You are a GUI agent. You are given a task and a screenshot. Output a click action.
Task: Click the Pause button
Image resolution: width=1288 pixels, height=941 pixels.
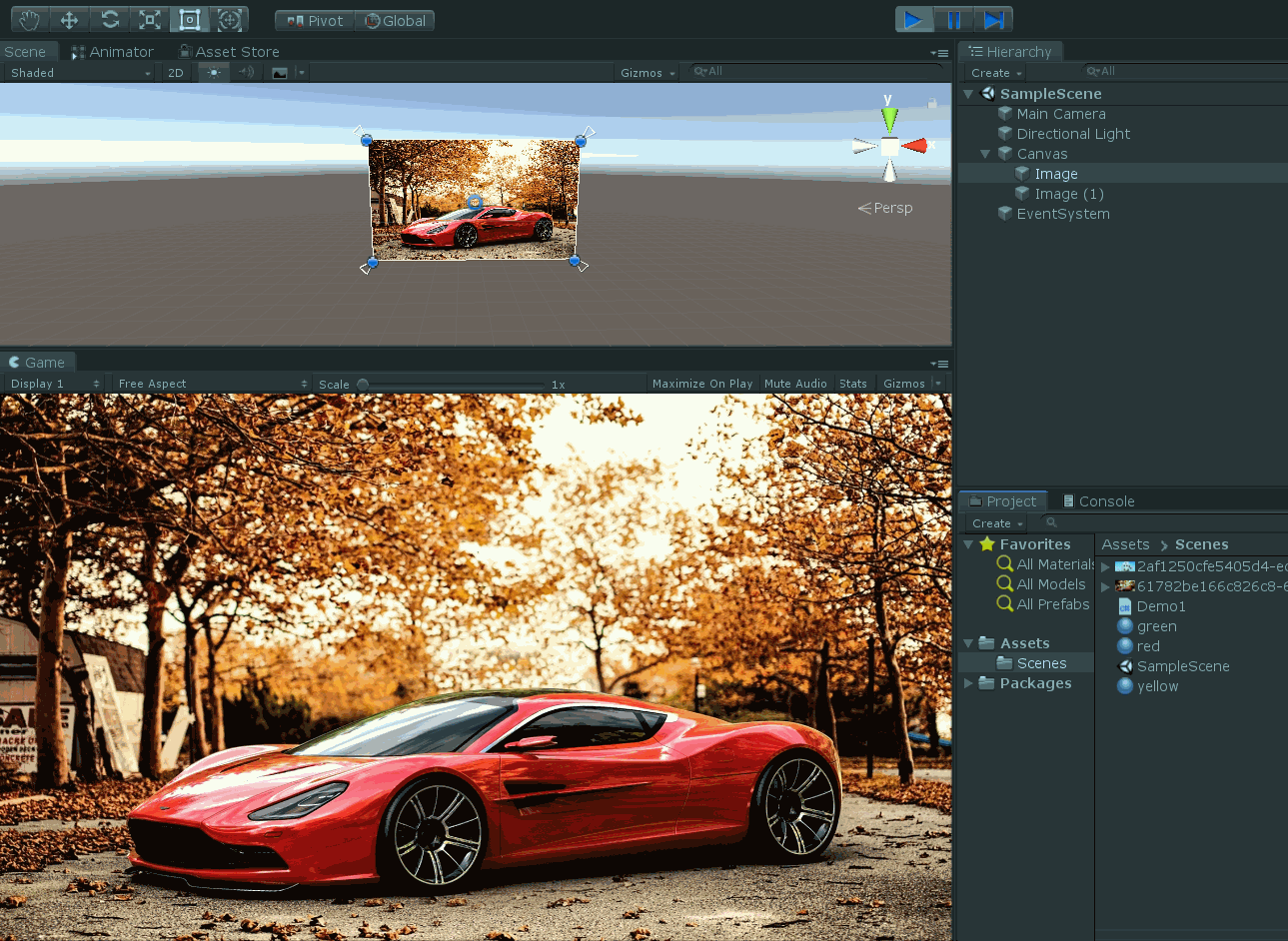click(x=953, y=20)
